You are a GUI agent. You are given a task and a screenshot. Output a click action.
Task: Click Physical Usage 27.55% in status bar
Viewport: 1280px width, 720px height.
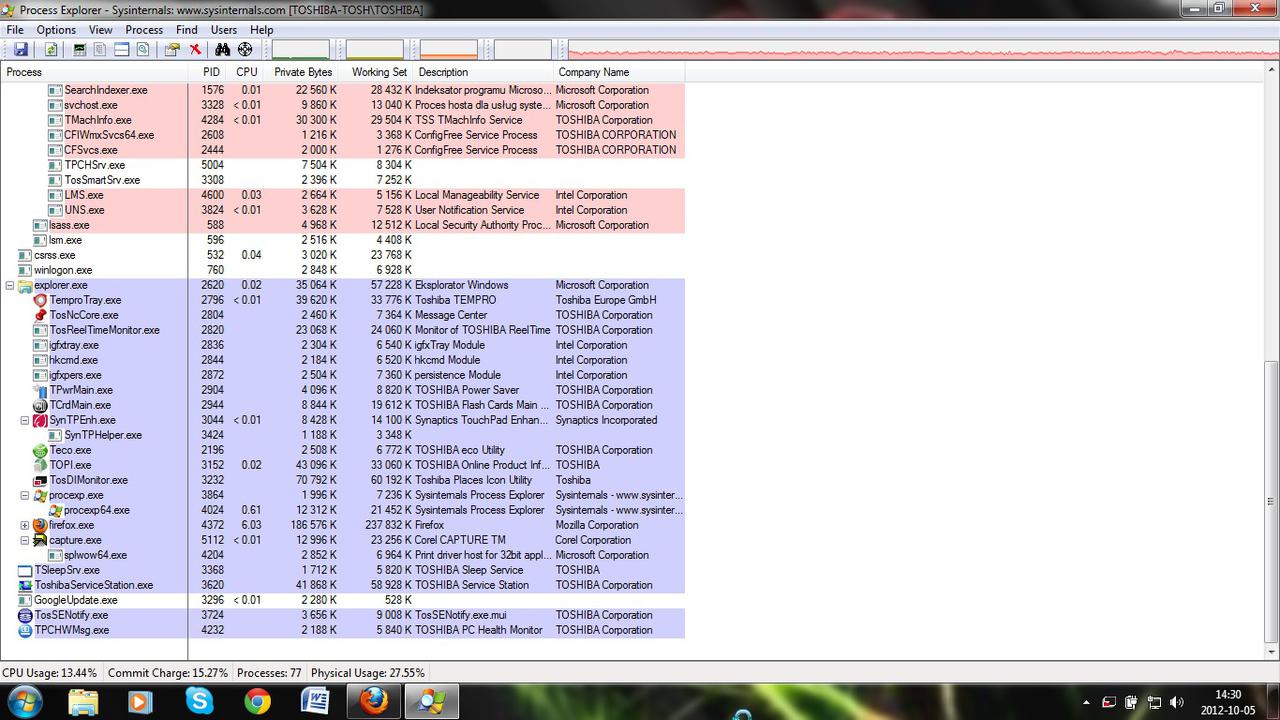pyautogui.click(x=368, y=673)
